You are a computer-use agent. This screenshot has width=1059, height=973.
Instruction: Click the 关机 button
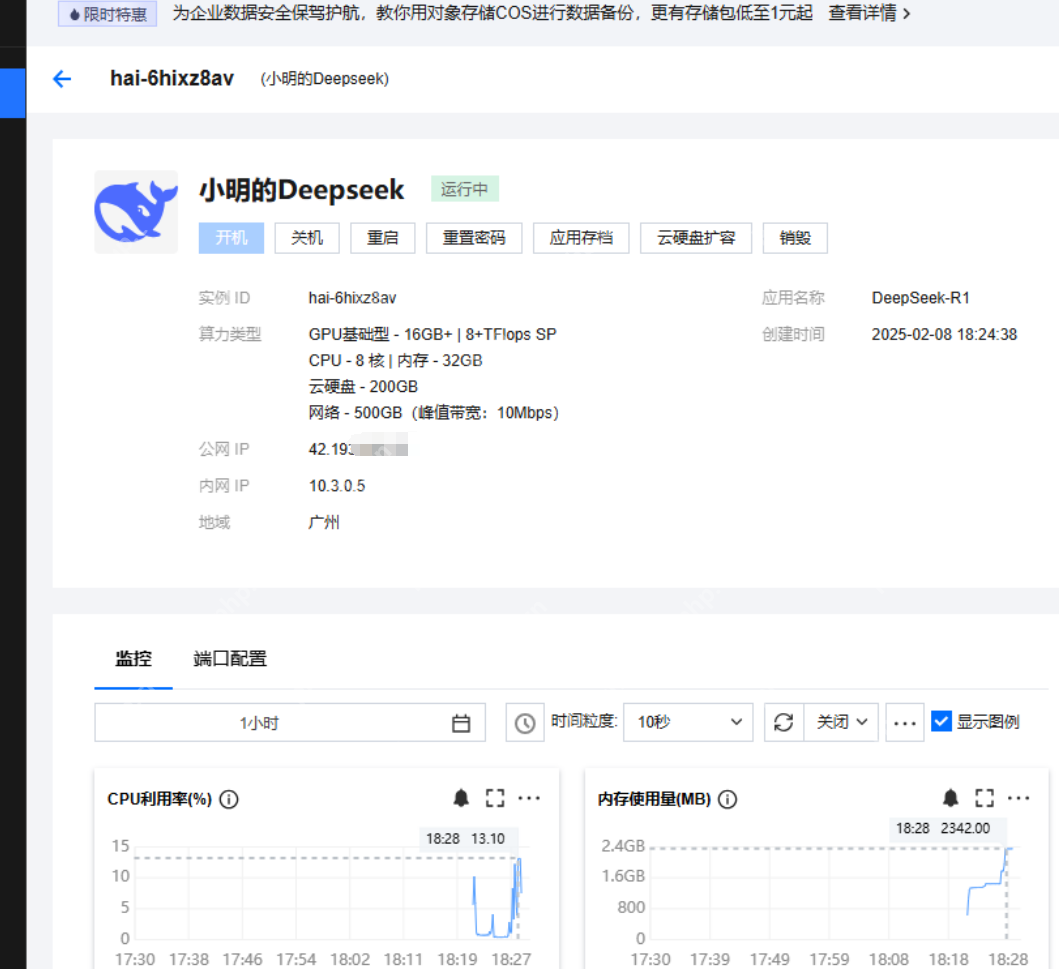[x=307, y=238]
